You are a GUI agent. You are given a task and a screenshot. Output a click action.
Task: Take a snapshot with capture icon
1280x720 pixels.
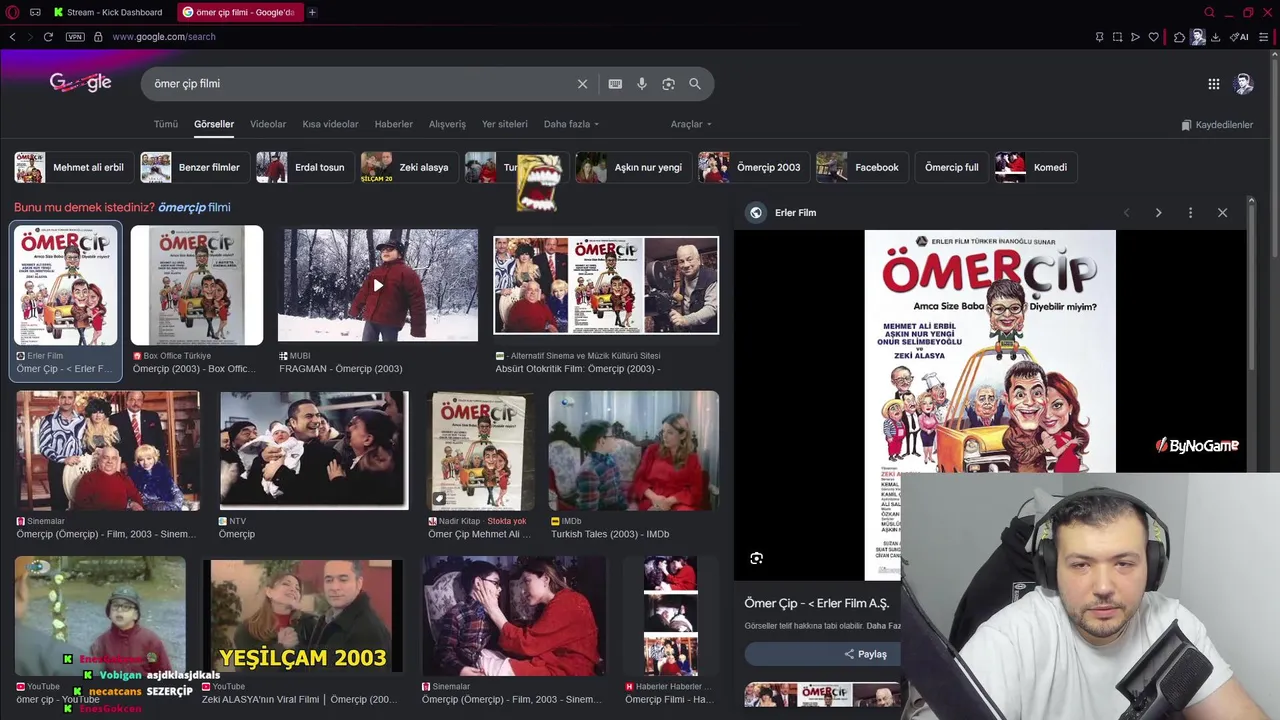tap(1117, 37)
